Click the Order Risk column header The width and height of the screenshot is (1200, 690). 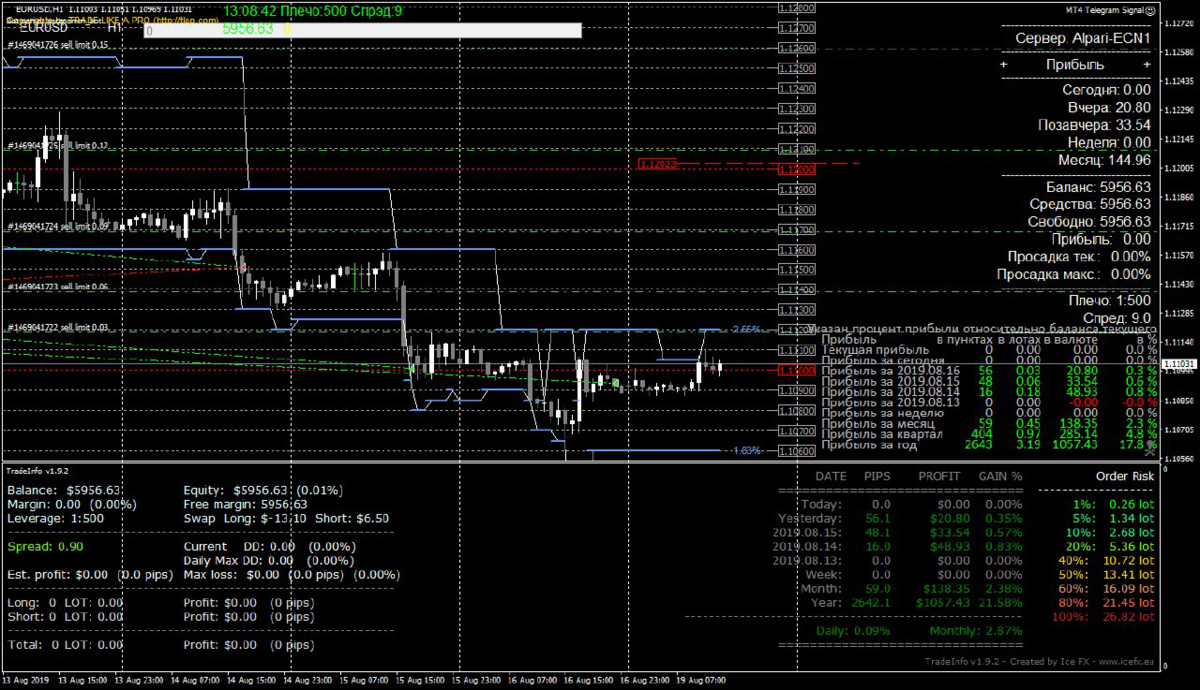point(1124,477)
